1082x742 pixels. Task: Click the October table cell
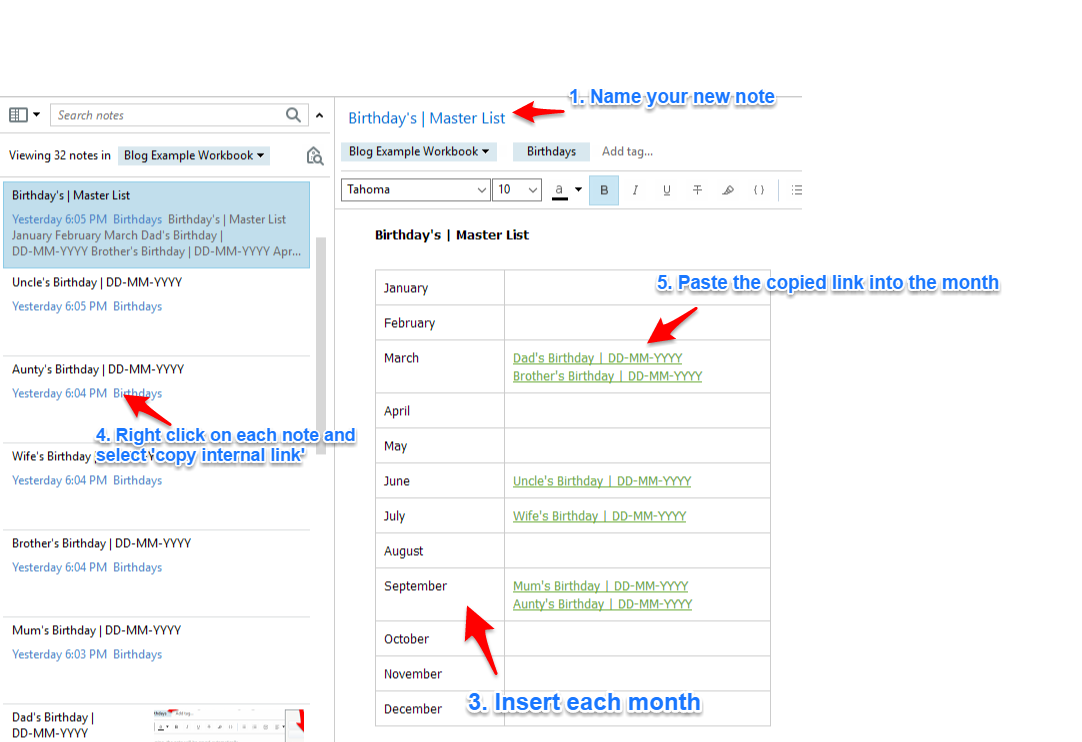(x=440, y=638)
